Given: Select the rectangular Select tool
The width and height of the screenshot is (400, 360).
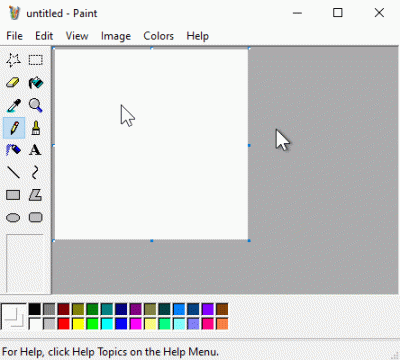Looking at the screenshot, I should [36, 60].
